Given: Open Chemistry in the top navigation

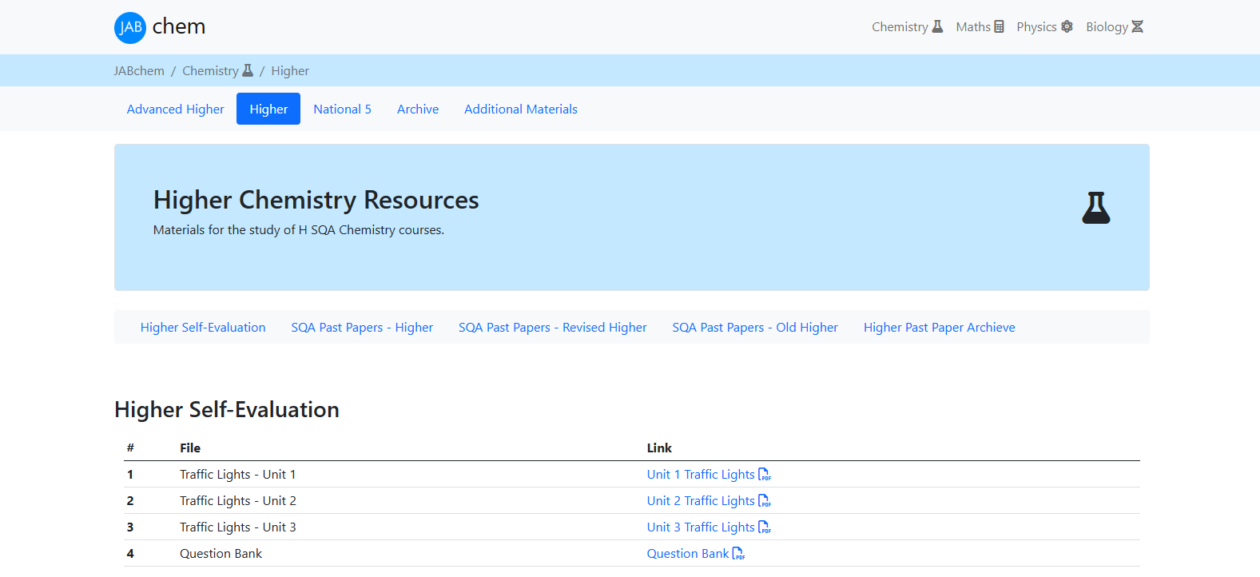Looking at the screenshot, I should click(906, 27).
